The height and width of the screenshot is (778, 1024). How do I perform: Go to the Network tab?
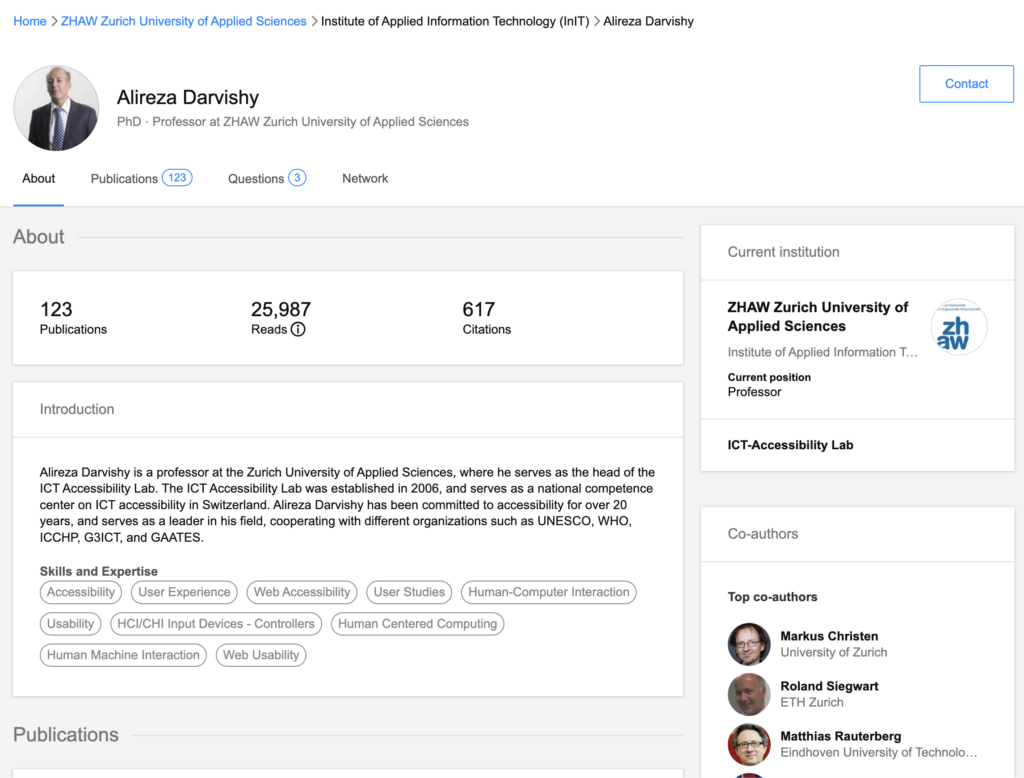365,178
